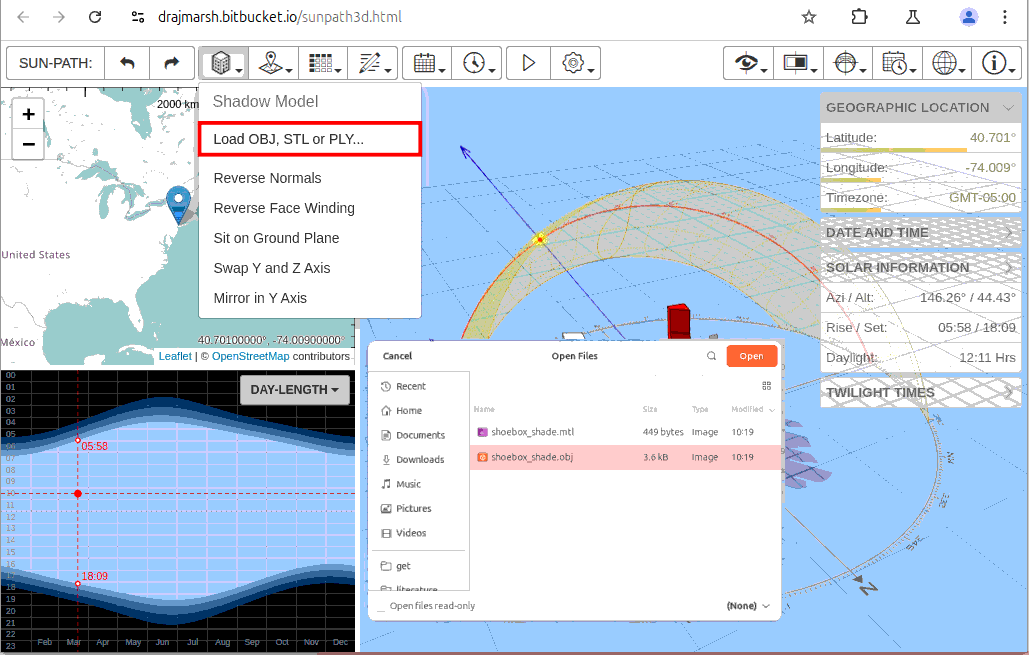Click the info icon in toolbar

point(995,63)
